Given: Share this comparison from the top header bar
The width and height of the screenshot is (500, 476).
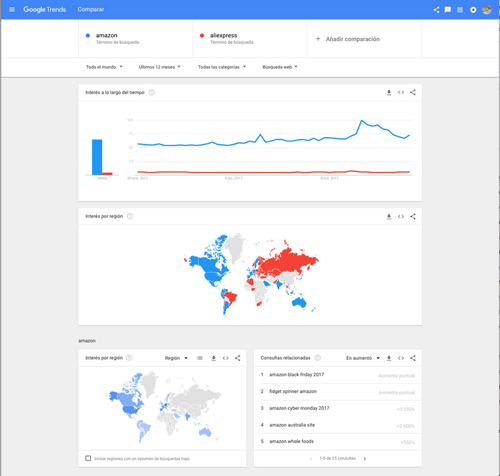Looking at the screenshot, I should tap(436, 10).
